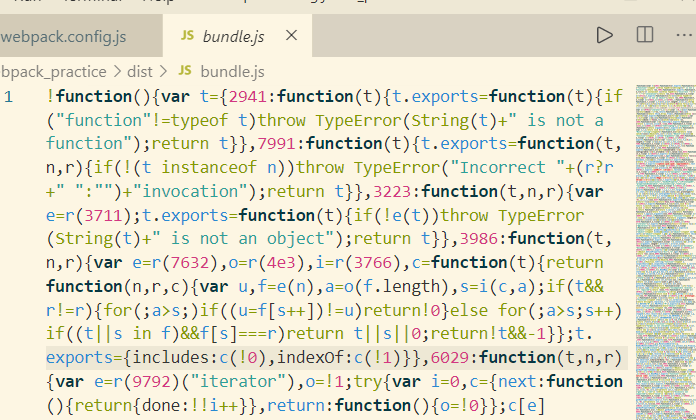The image size is (696, 420).
Task: Click the "invocation" string literal
Action: coord(190,192)
